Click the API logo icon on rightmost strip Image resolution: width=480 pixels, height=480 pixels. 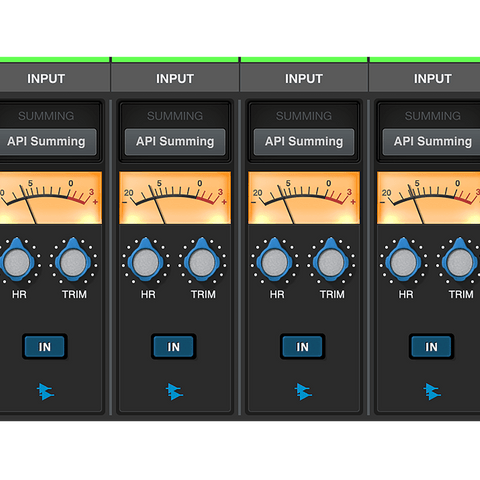tap(432, 392)
